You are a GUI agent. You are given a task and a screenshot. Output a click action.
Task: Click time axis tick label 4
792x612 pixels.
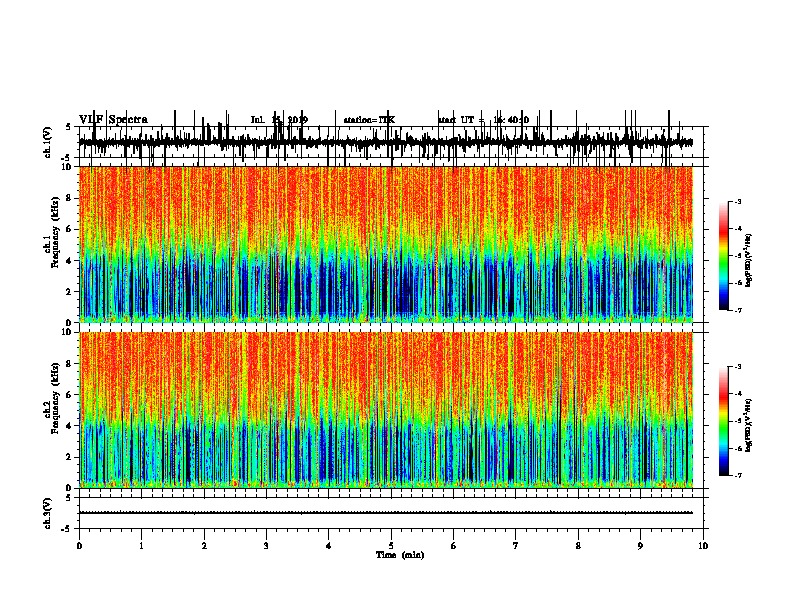pos(329,546)
